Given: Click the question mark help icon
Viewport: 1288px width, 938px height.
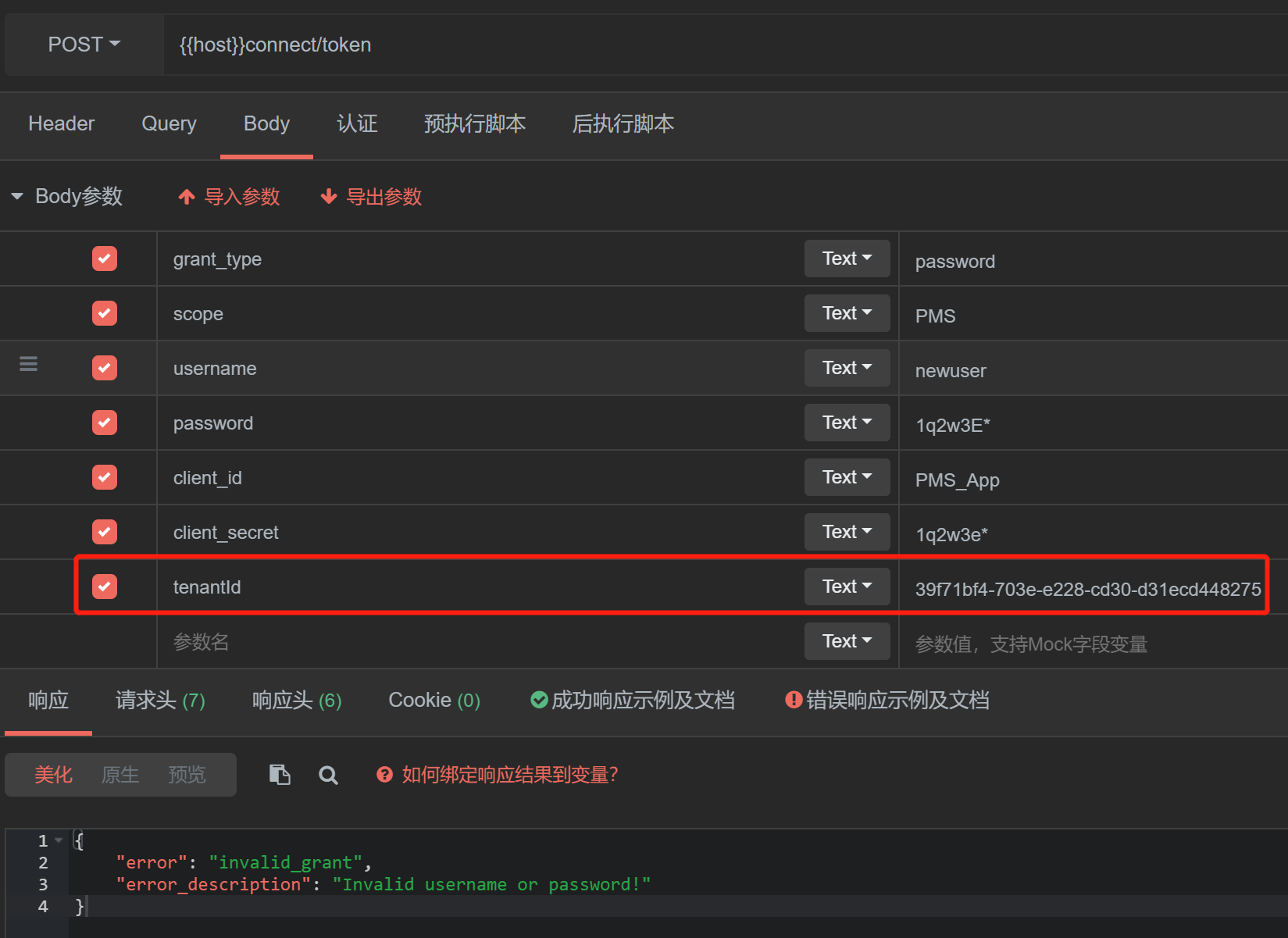Looking at the screenshot, I should point(385,774).
